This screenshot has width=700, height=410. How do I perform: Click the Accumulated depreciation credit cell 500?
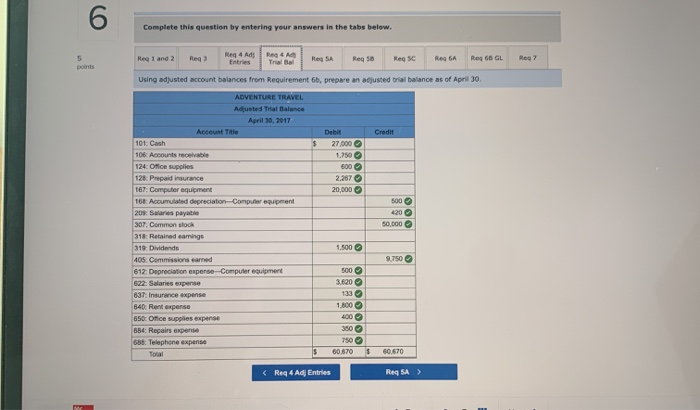[390, 201]
